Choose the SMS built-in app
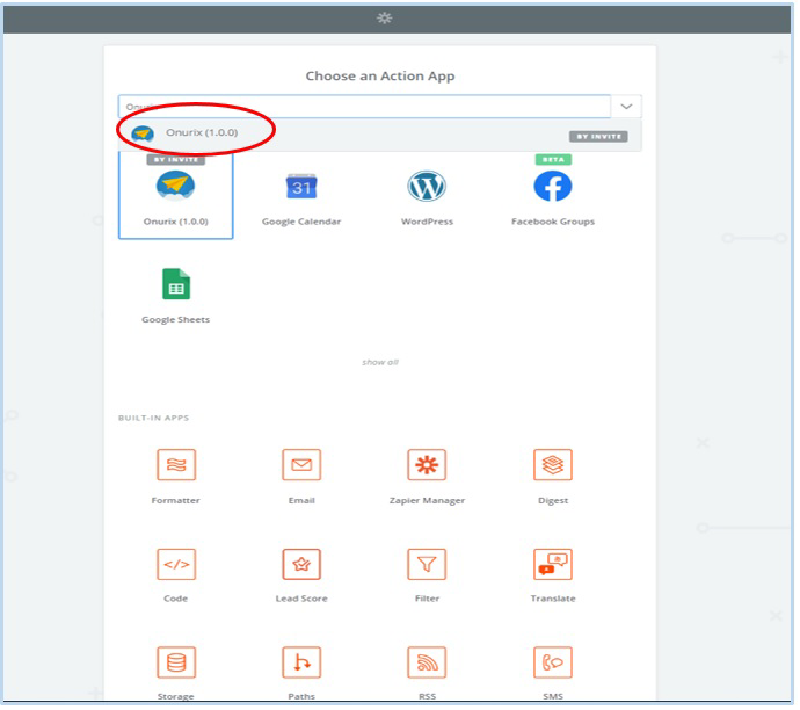Image resolution: width=800 pixels, height=710 pixels. [x=553, y=673]
